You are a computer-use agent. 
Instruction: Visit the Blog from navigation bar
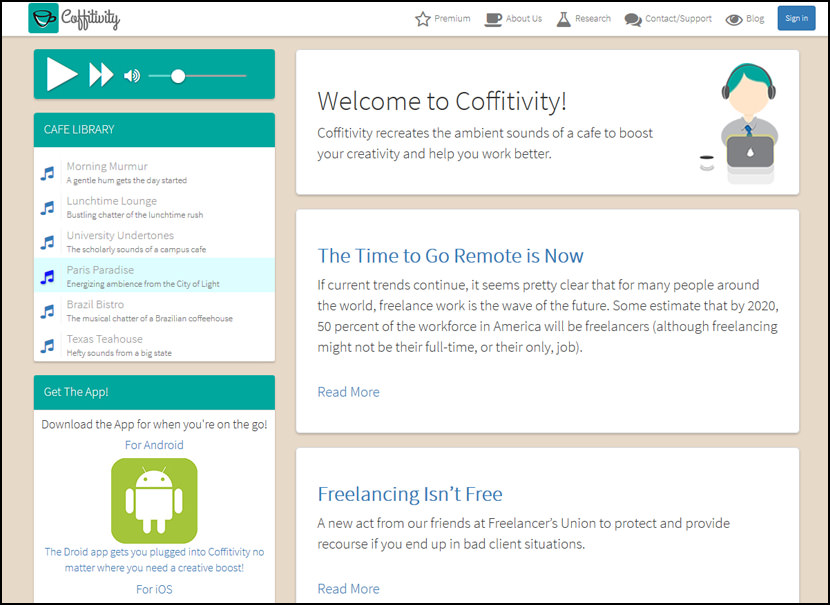pos(745,20)
